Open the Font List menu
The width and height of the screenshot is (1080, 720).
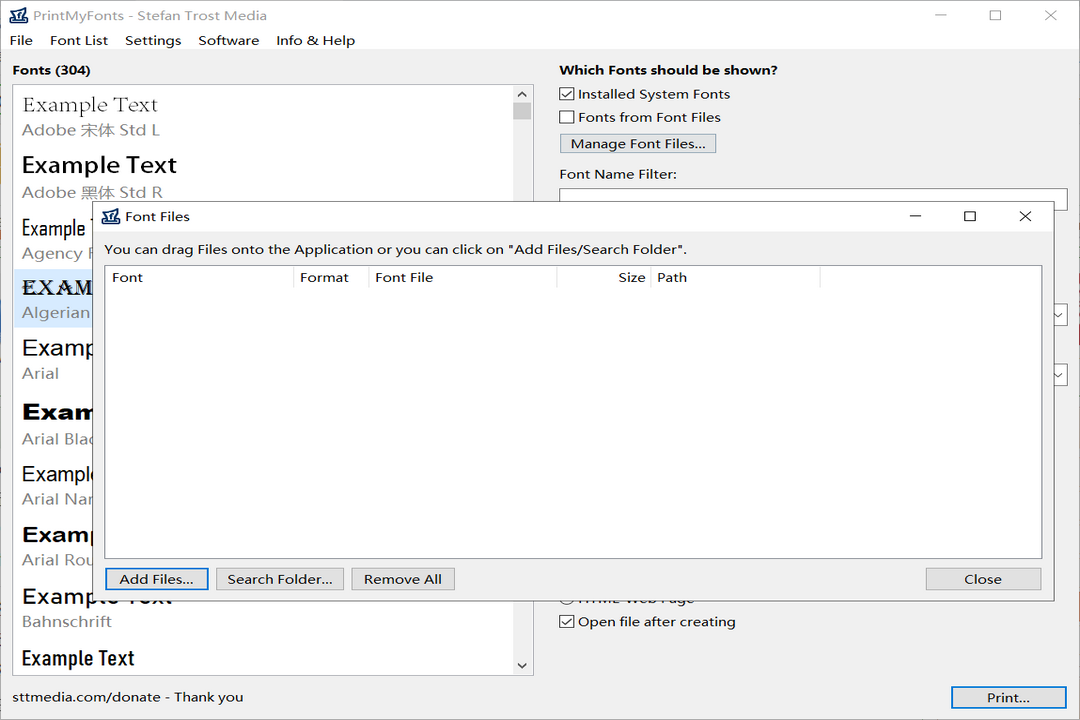pyautogui.click(x=79, y=40)
